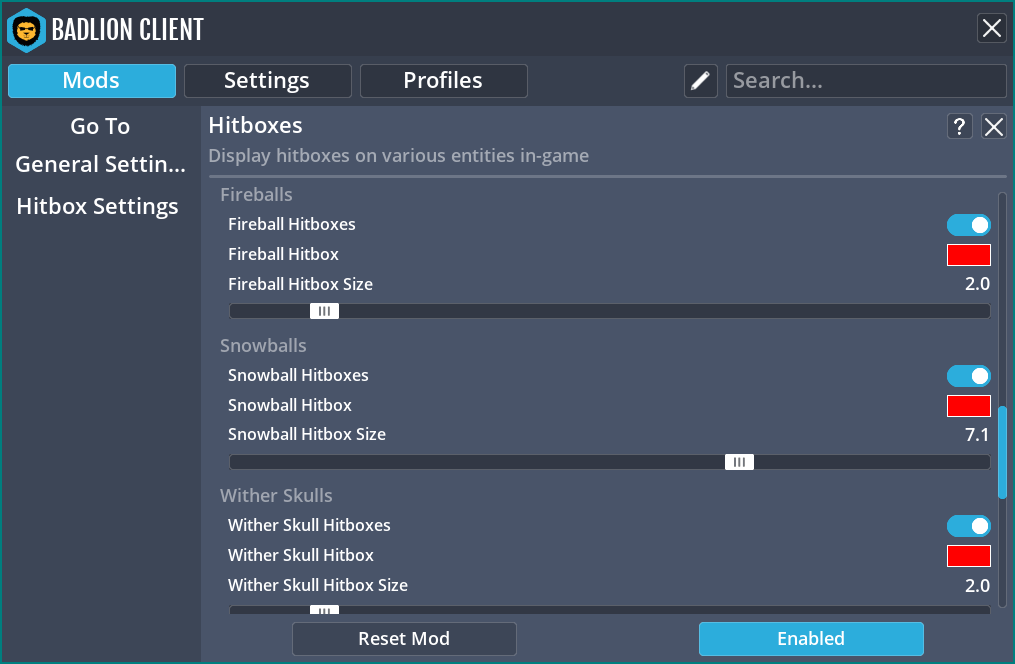This screenshot has height=664, width=1015.
Task: Click the Wither Skull Hitbox Size value 2.0
Action: point(977,586)
